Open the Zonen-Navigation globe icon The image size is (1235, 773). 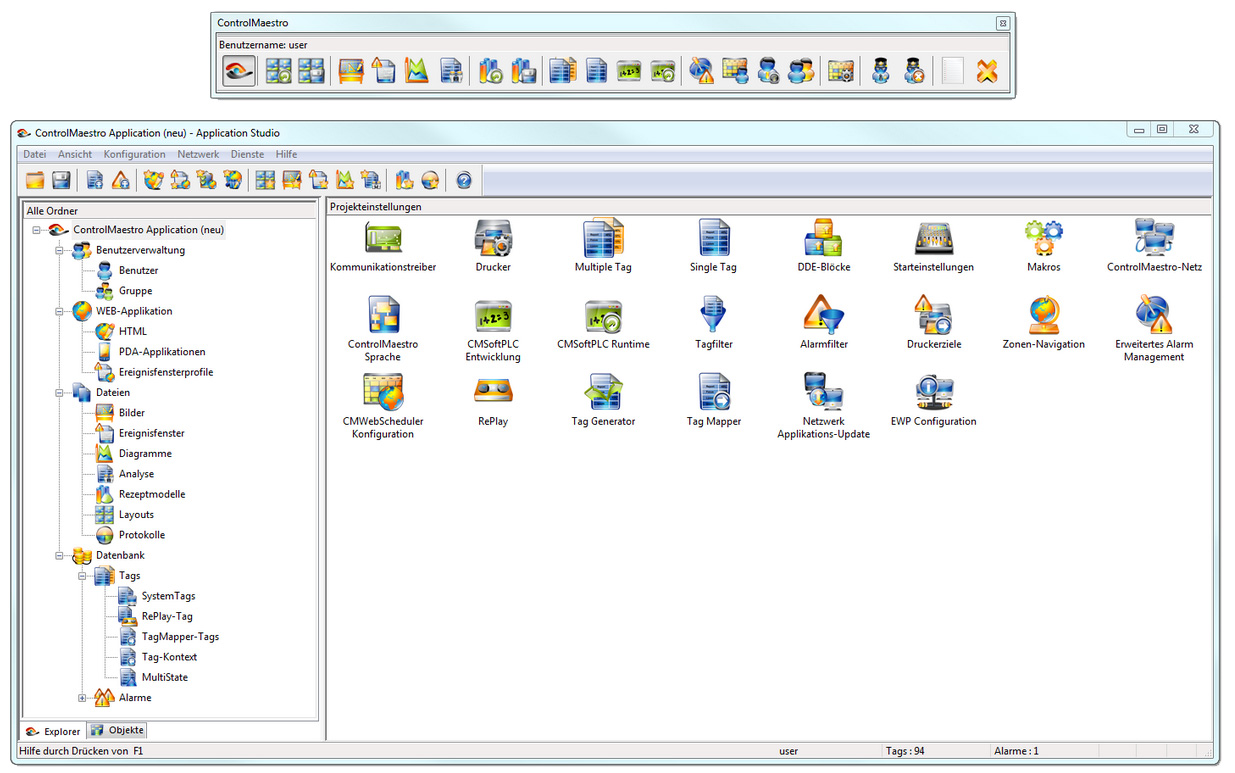(1043, 314)
